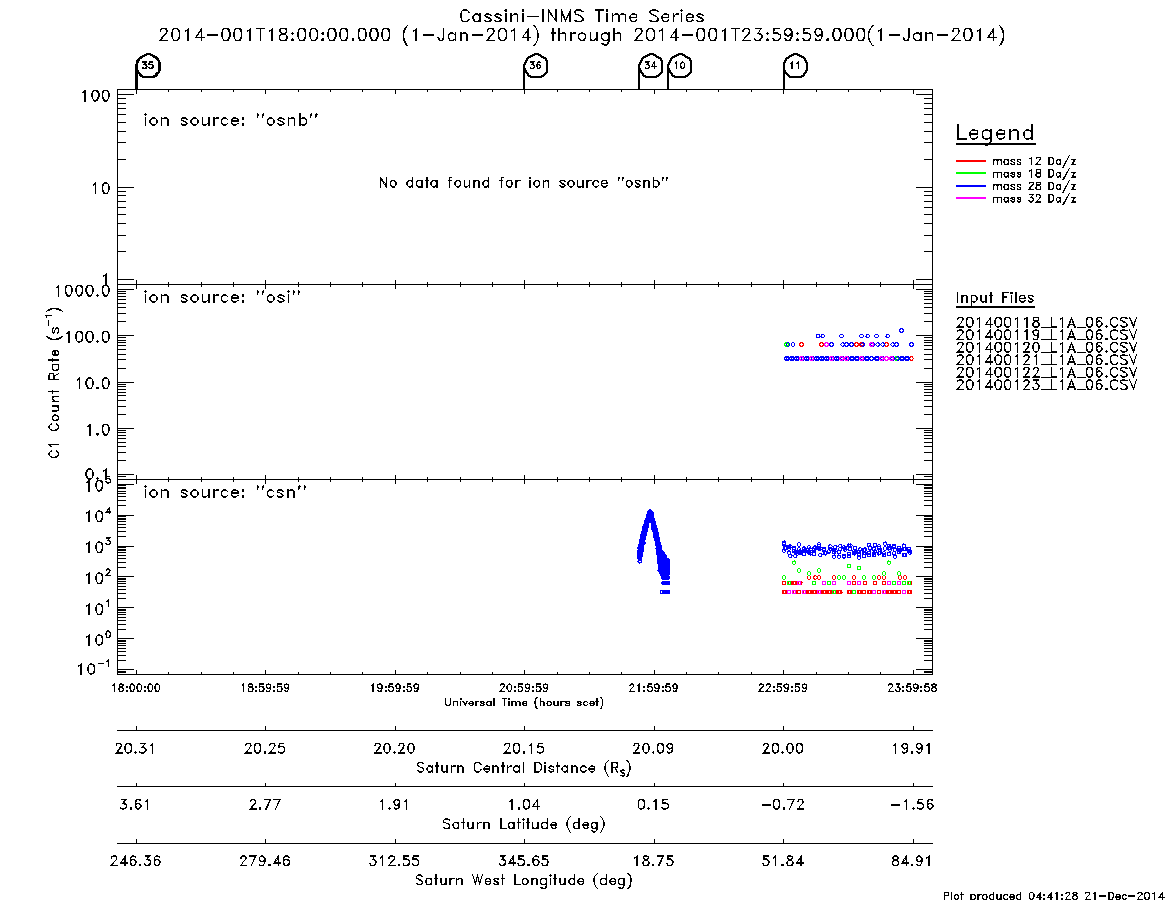Click the date range subtitle under the title
The height and width of the screenshot is (900, 1165).
(x=582, y=35)
